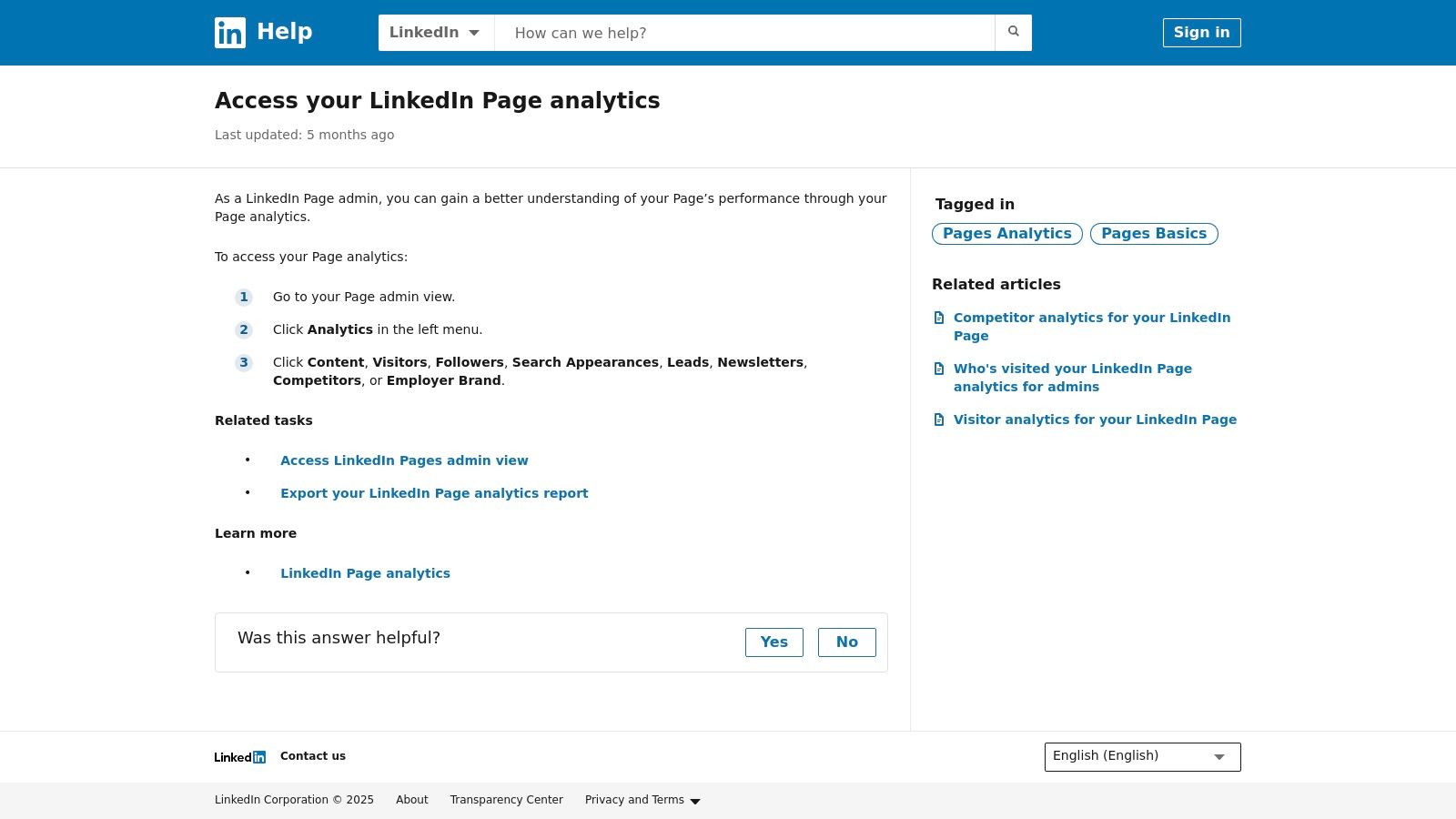Select Yes for answer helpfulness
The width and height of the screenshot is (1456, 819).
[773, 642]
